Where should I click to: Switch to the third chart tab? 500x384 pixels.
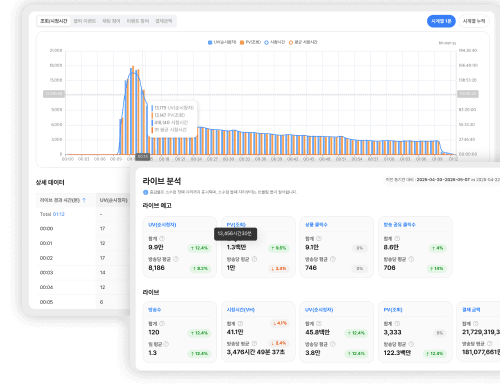tap(111, 21)
